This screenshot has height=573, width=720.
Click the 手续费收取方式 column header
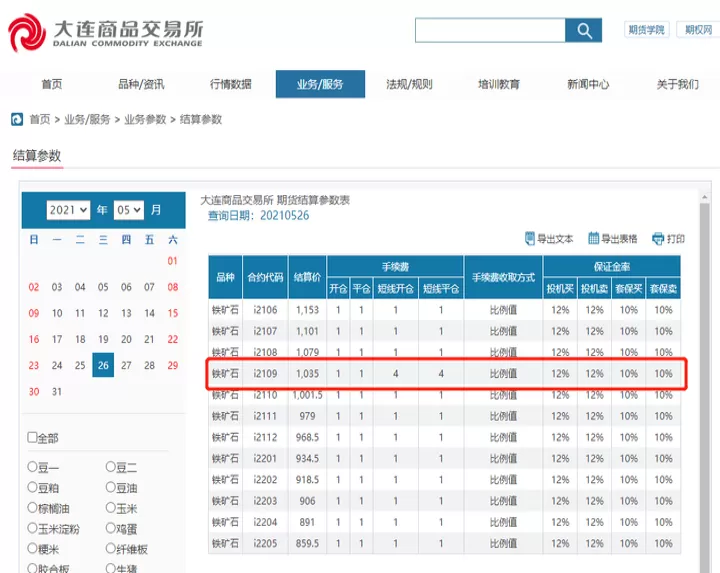point(503,277)
